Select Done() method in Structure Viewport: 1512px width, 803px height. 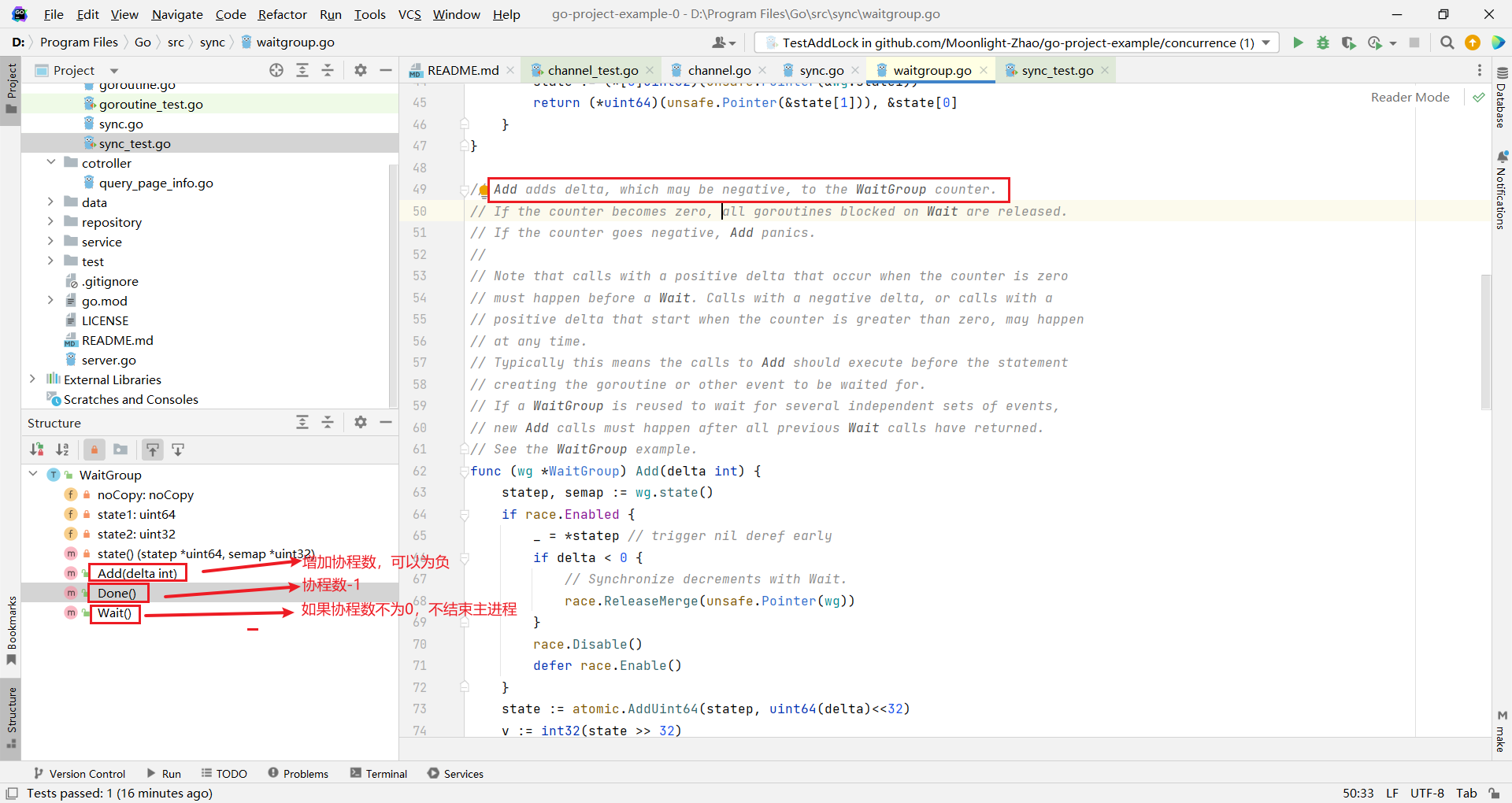[117, 593]
